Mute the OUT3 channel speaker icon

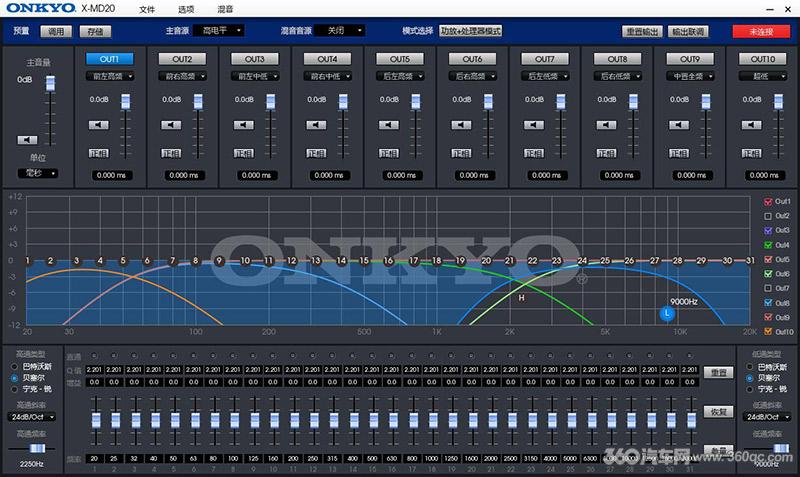click(243, 125)
